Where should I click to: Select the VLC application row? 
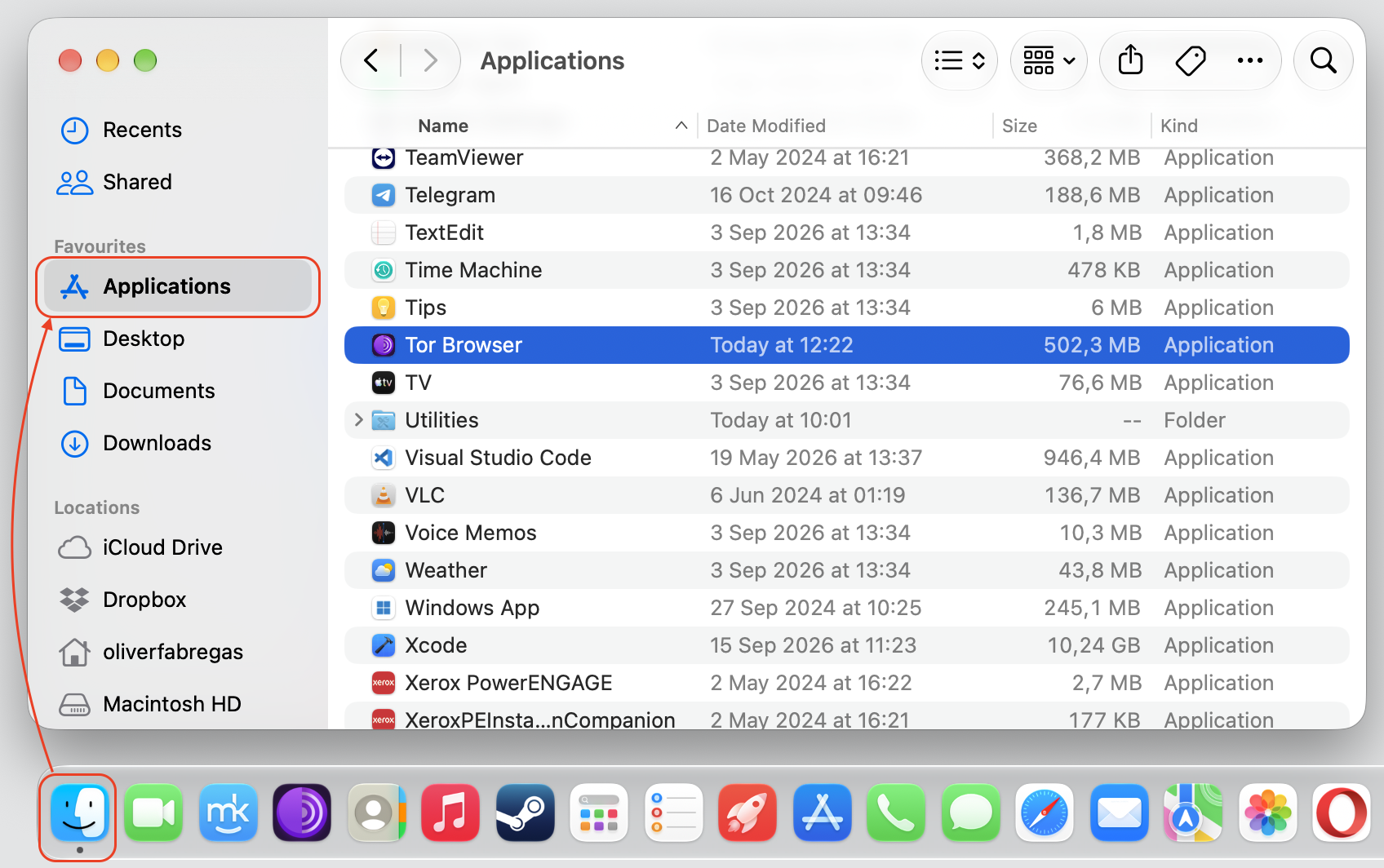coord(847,495)
